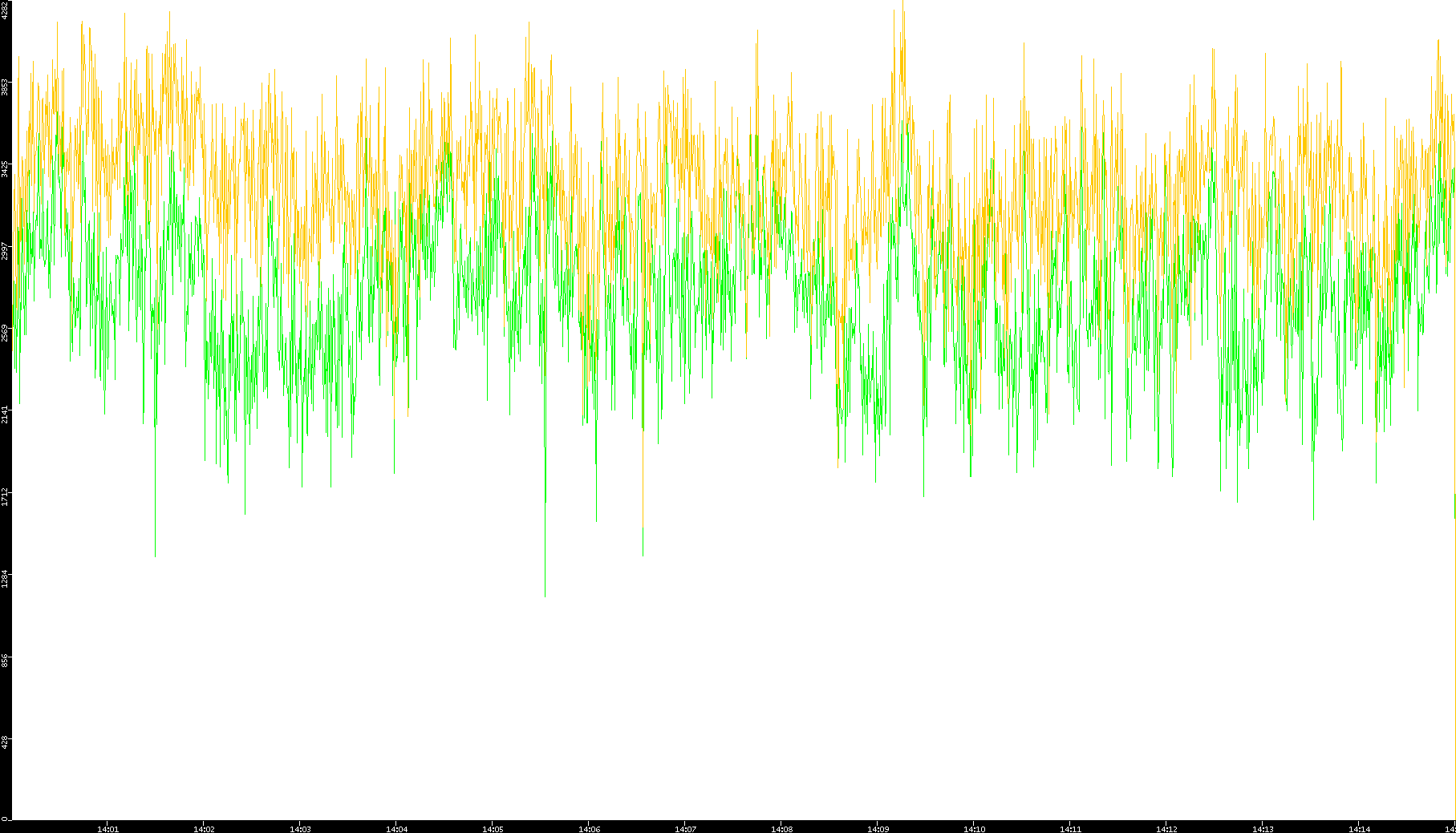Select the 14:10 time marker
The image size is (1456, 833).
(x=974, y=828)
